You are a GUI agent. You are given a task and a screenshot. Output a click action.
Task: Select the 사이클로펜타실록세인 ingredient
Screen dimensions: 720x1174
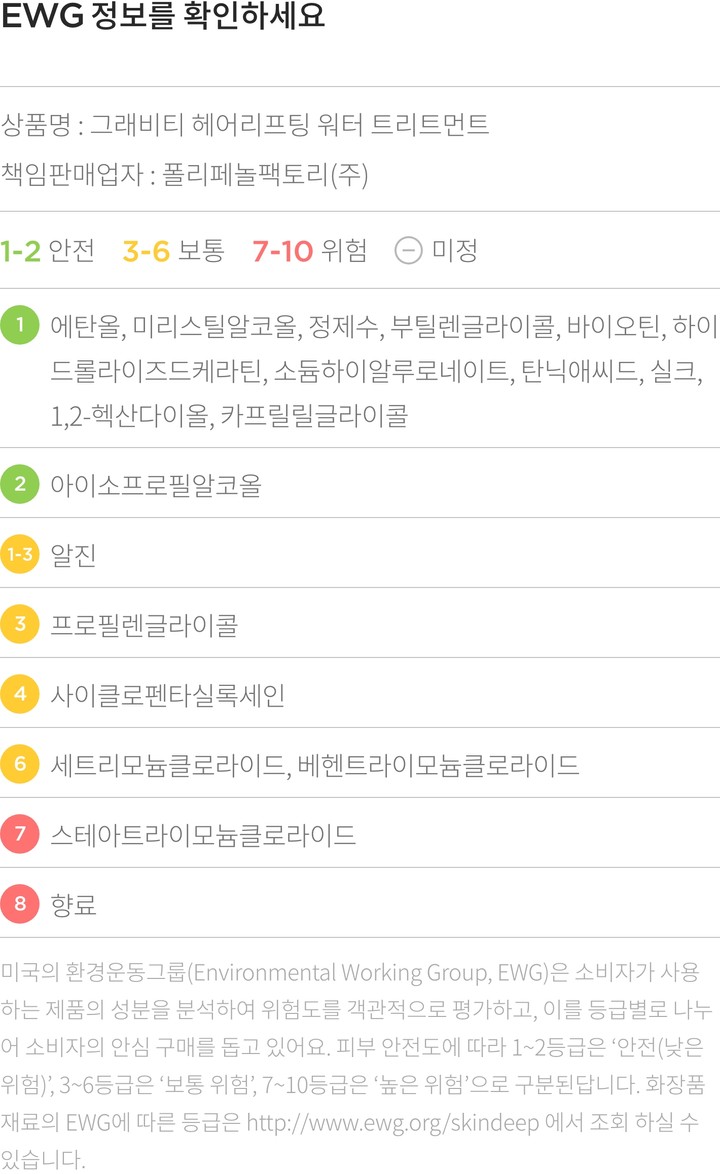pos(167,695)
